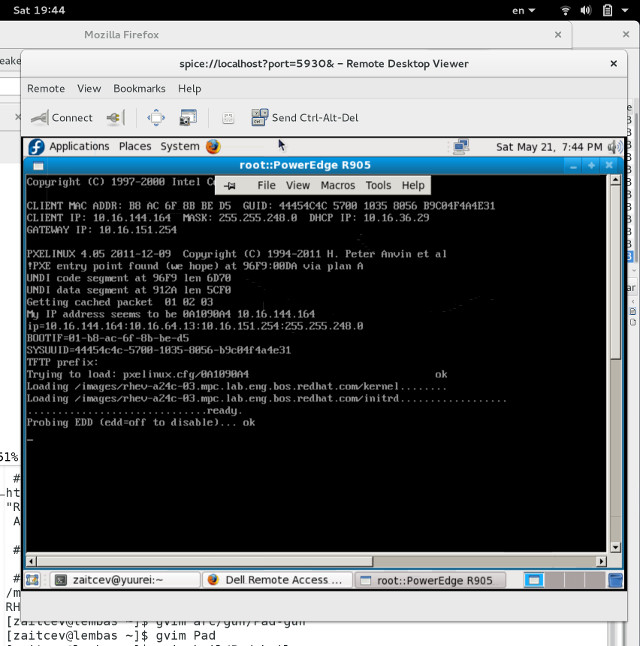Viewport: 640px width, 646px height.
Task: Open the Help menu of Remote Desktop Viewer
Action: 190,89
